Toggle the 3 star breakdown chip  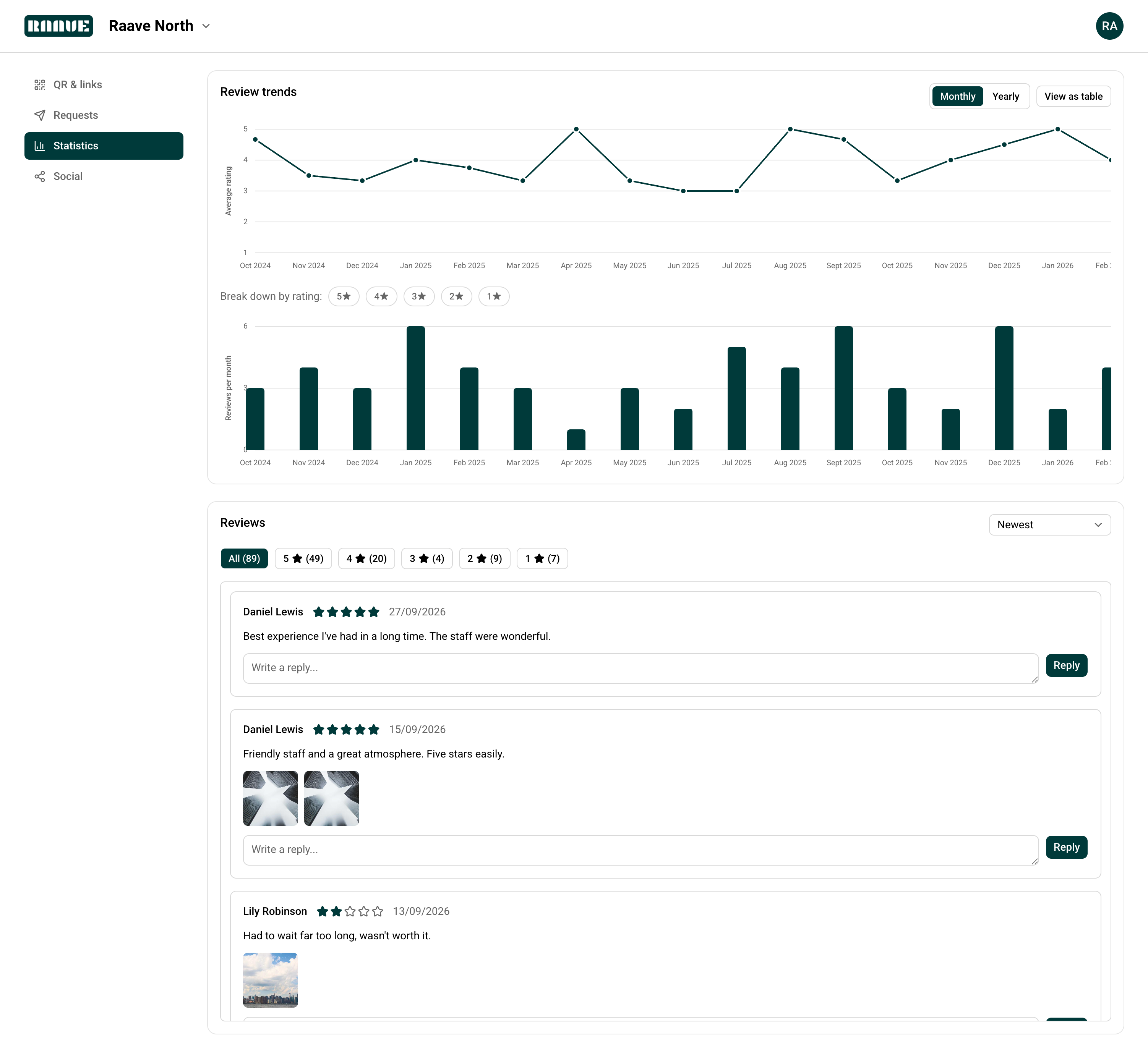[418, 296]
